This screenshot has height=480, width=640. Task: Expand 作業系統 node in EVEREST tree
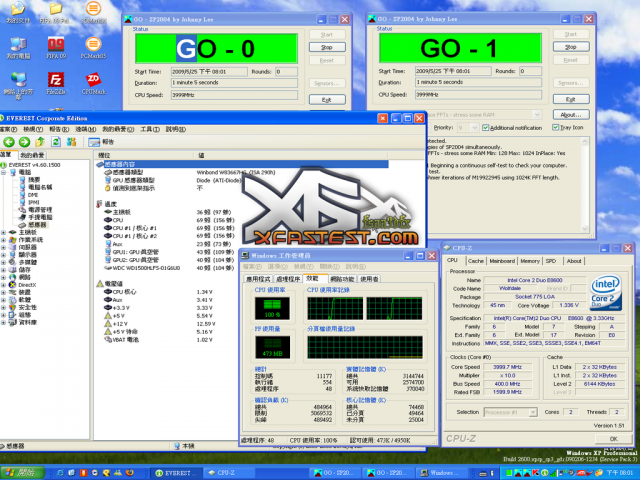(x=4, y=240)
